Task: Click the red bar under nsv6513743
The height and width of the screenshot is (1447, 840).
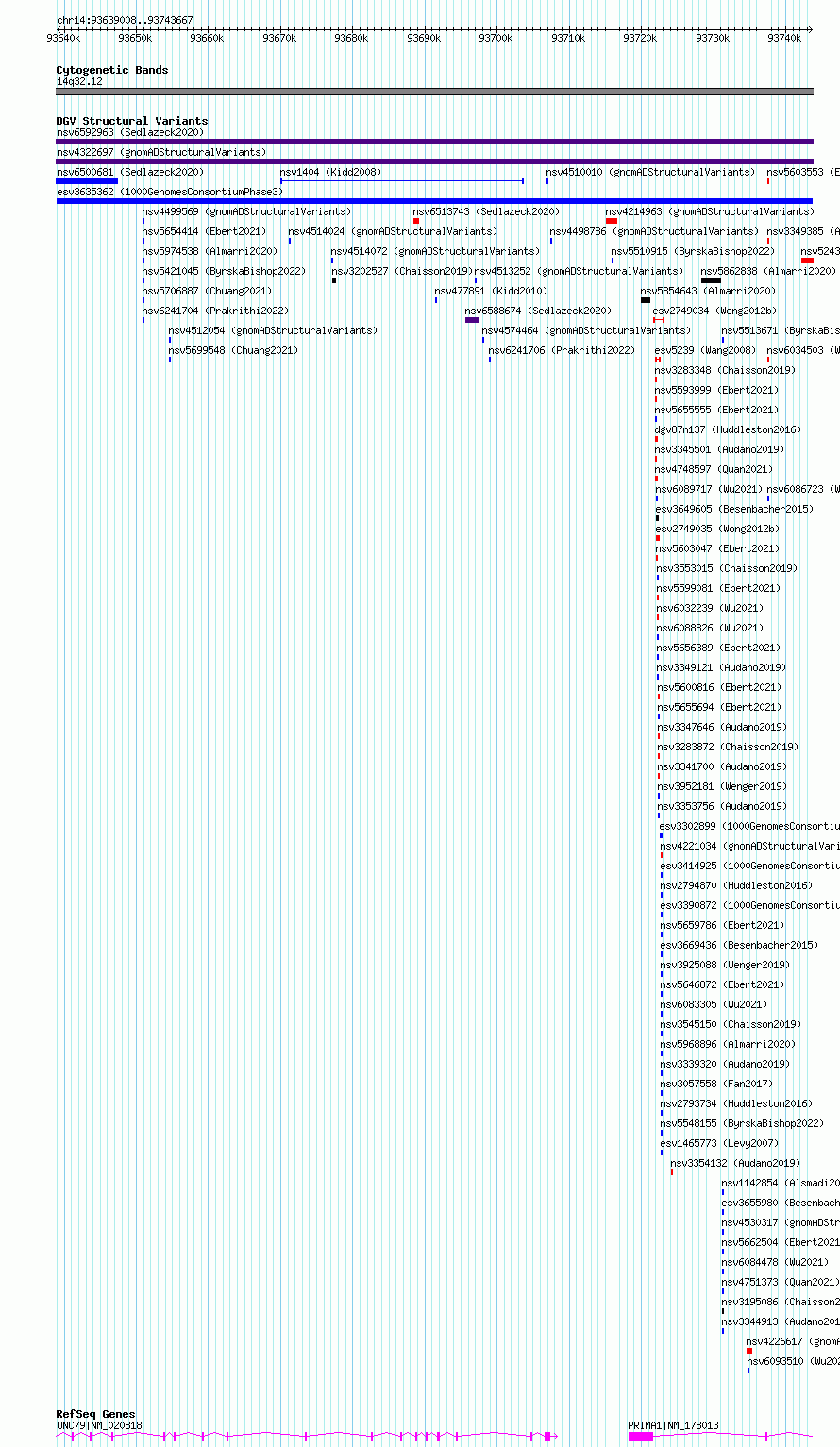Action: click(x=416, y=221)
